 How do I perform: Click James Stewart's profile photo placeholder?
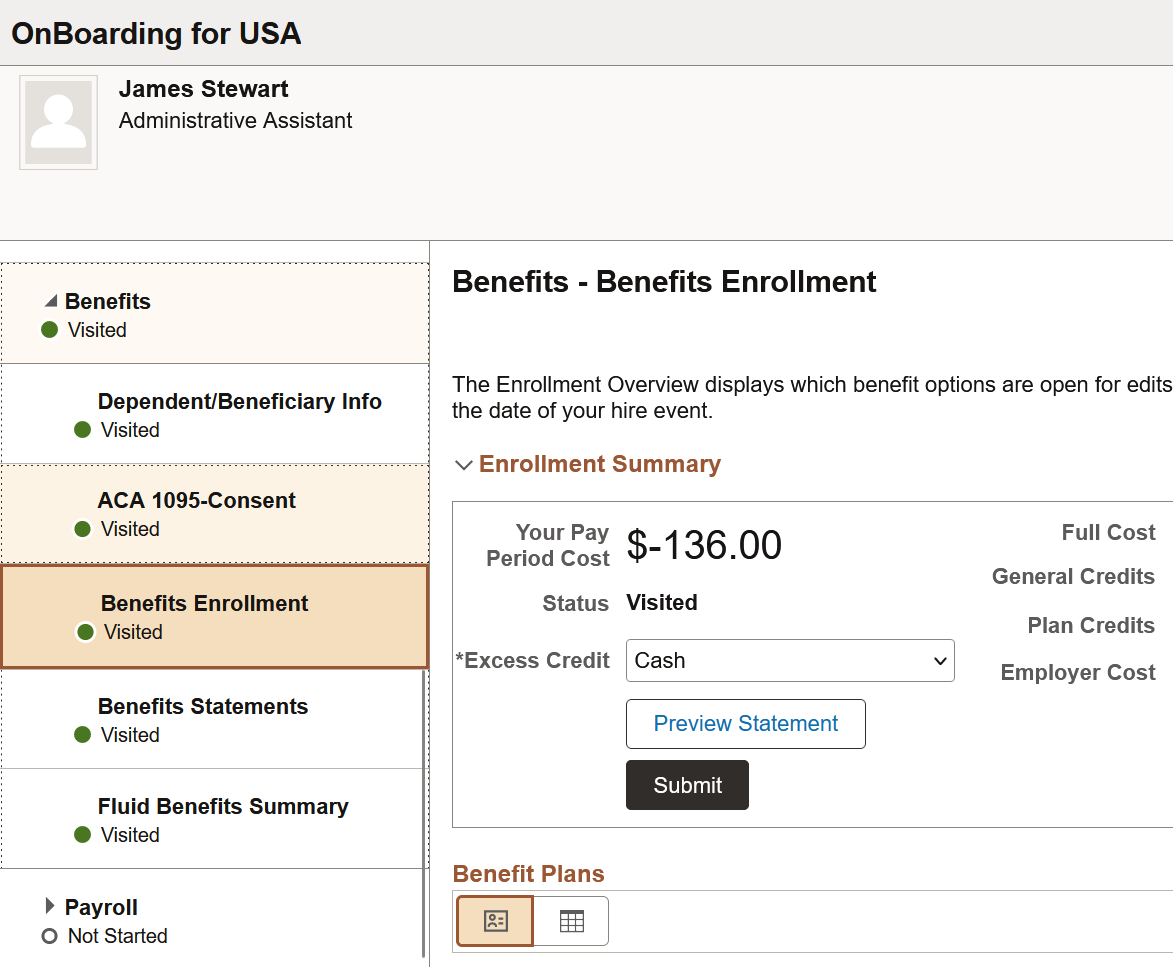click(x=58, y=122)
